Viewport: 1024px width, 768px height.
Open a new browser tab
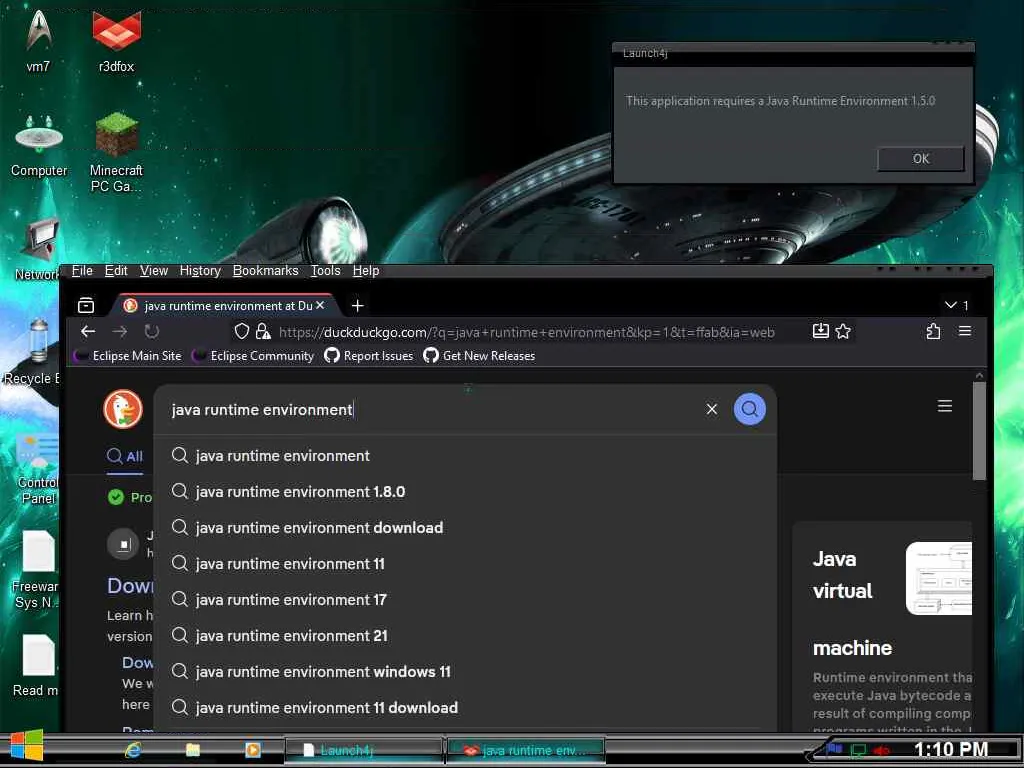coord(357,306)
